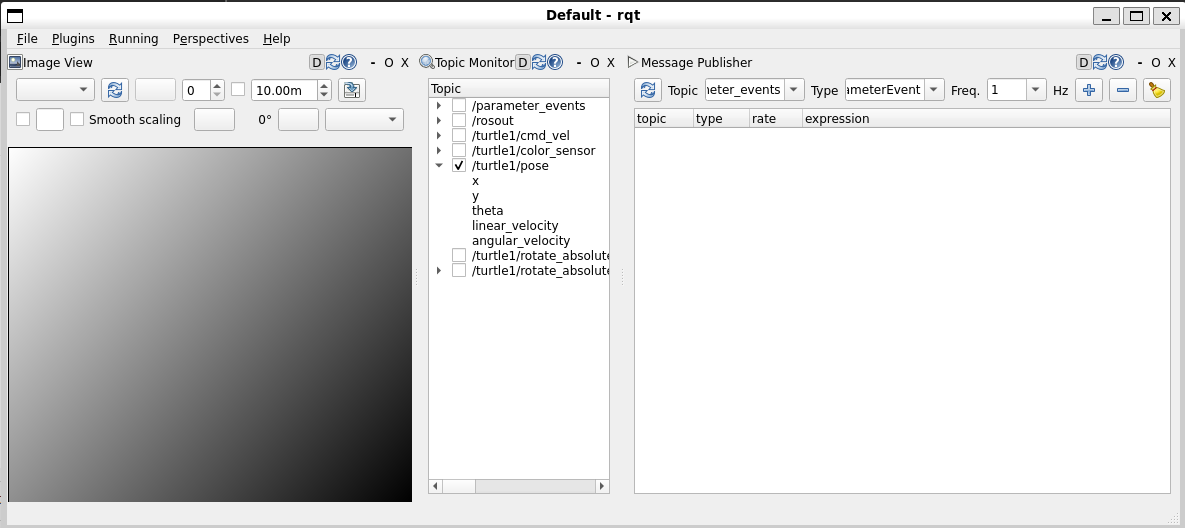Viewport: 1185px width, 528px height.
Task: Collapse the /turtle1/pose topic tree
Action: 439,165
